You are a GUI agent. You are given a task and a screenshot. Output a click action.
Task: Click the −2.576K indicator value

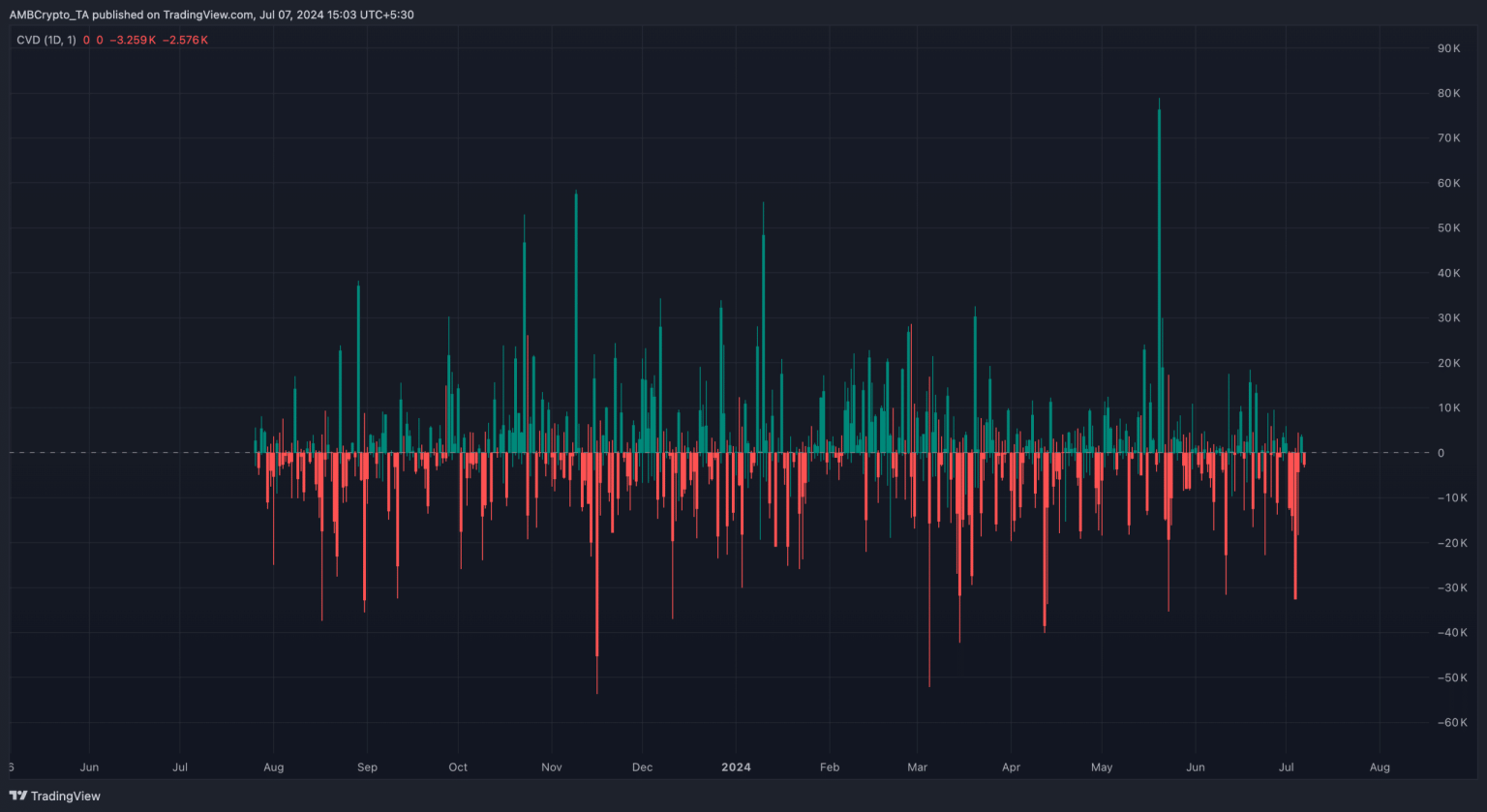[x=185, y=40]
